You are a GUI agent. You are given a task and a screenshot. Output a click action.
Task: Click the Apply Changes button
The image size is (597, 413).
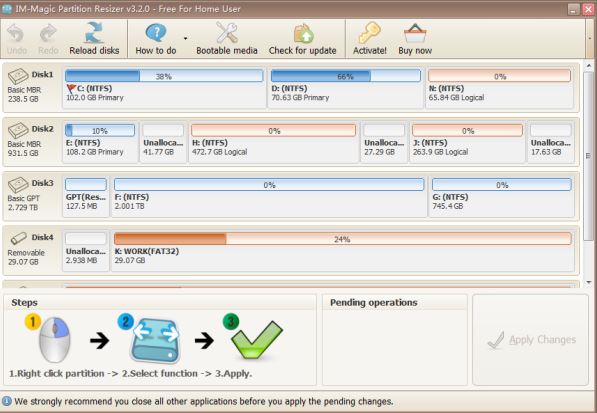[531, 340]
